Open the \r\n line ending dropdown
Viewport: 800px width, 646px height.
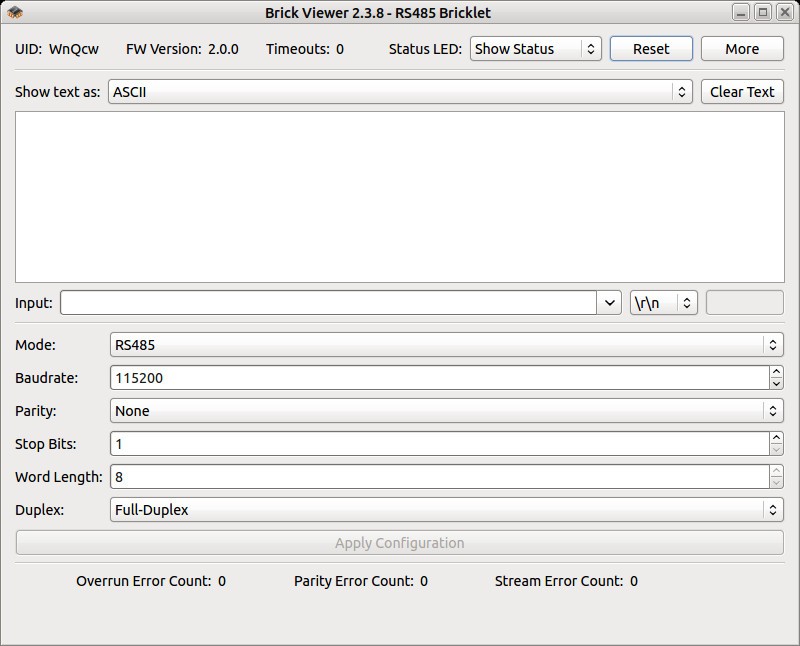pyautogui.click(x=663, y=303)
